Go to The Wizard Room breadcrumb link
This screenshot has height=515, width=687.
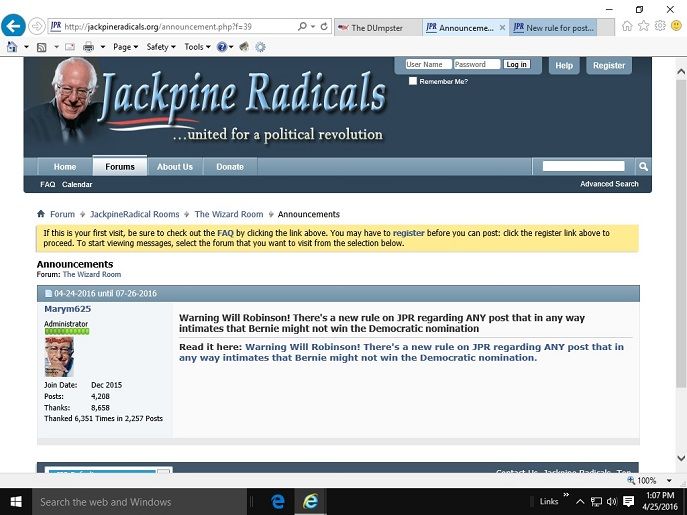coord(229,214)
